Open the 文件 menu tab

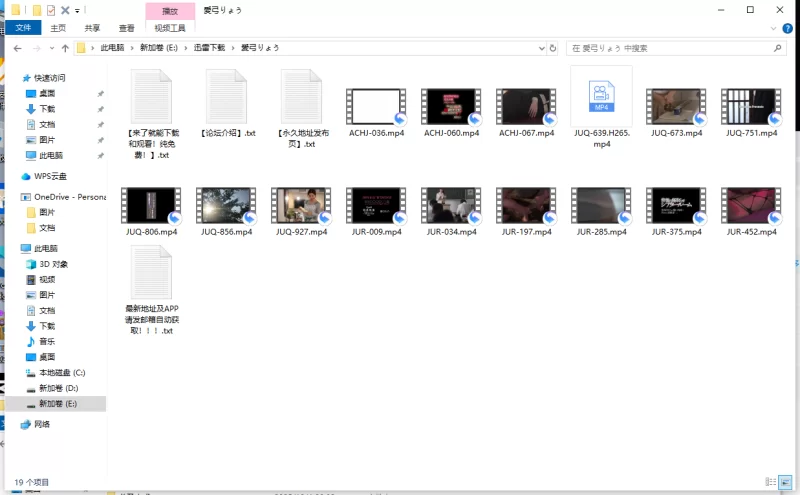22,29
